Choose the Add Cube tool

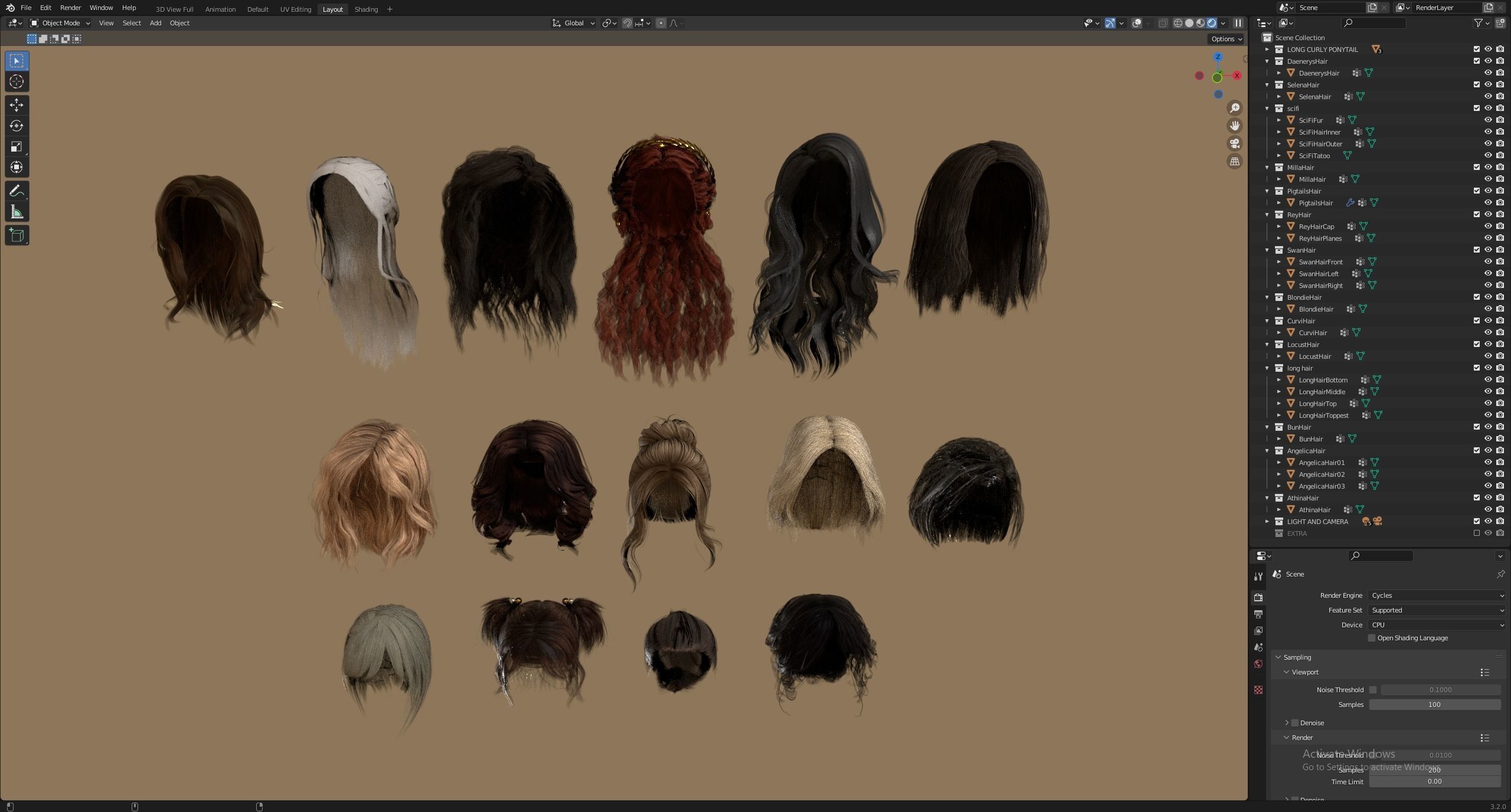coord(17,235)
